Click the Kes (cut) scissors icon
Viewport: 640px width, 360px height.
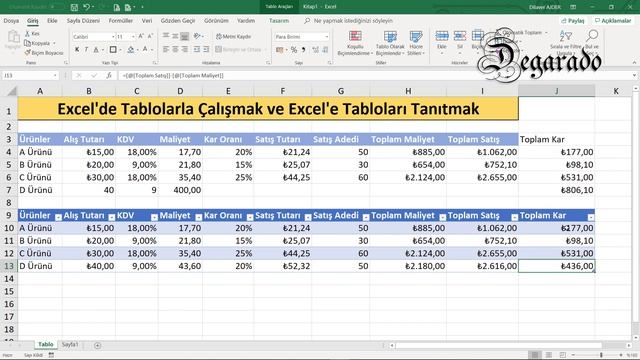[x=28, y=34]
